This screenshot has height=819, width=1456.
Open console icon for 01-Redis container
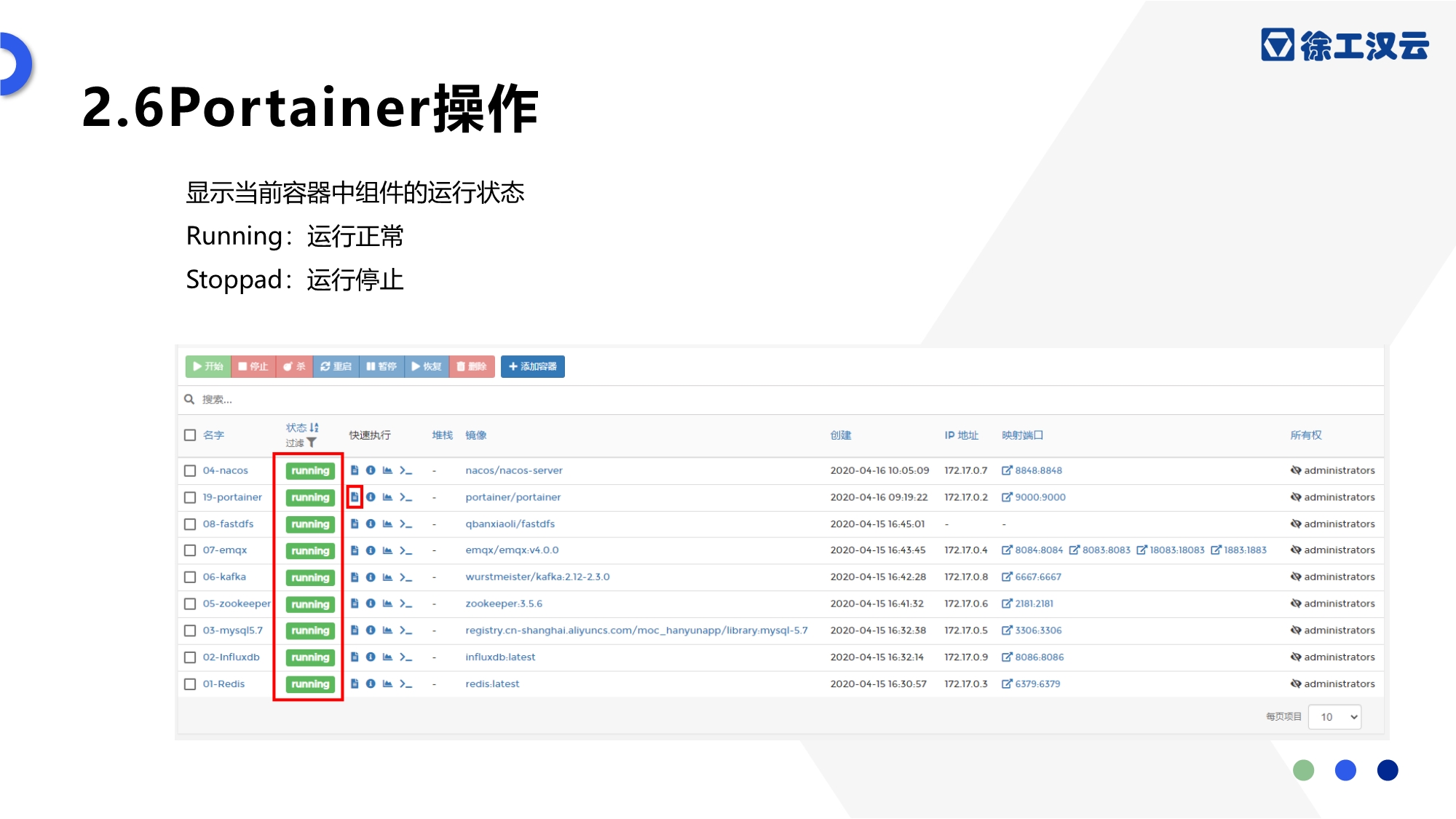point(405,684)
